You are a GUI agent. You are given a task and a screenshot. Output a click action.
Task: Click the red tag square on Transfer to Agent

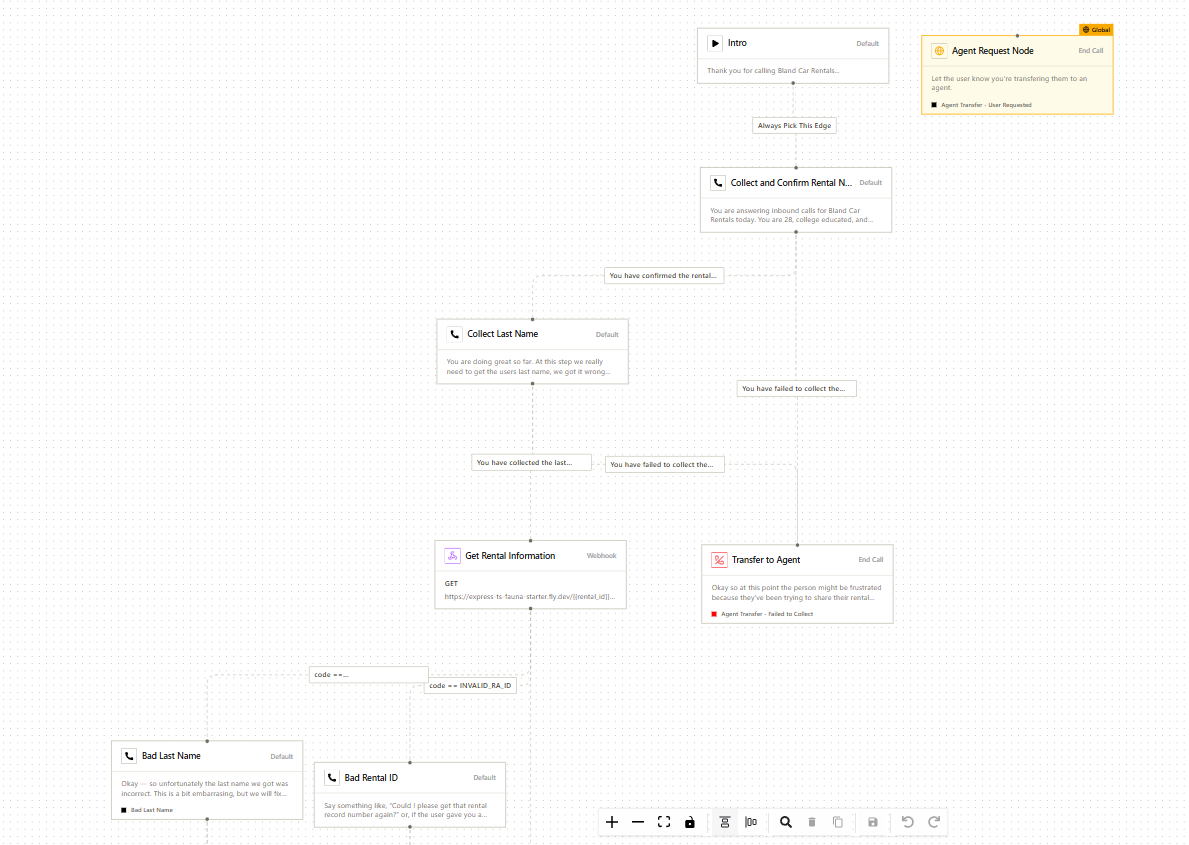point(714,614)
